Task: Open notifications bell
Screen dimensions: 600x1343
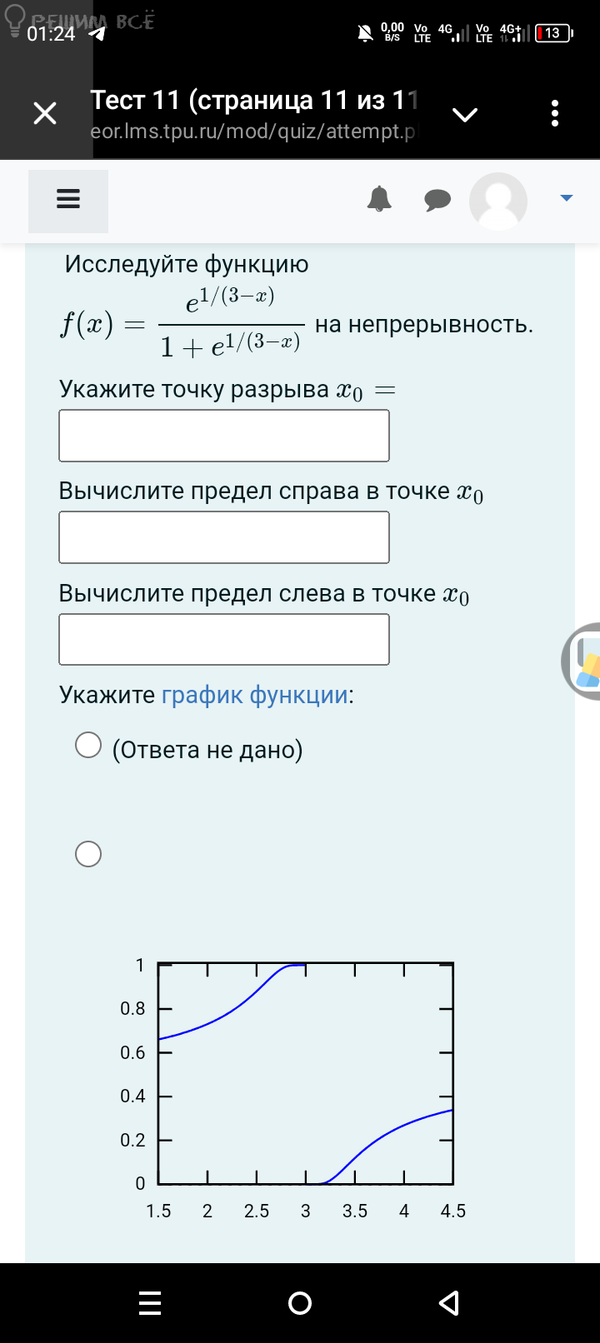Action: (x=379, y=200)
